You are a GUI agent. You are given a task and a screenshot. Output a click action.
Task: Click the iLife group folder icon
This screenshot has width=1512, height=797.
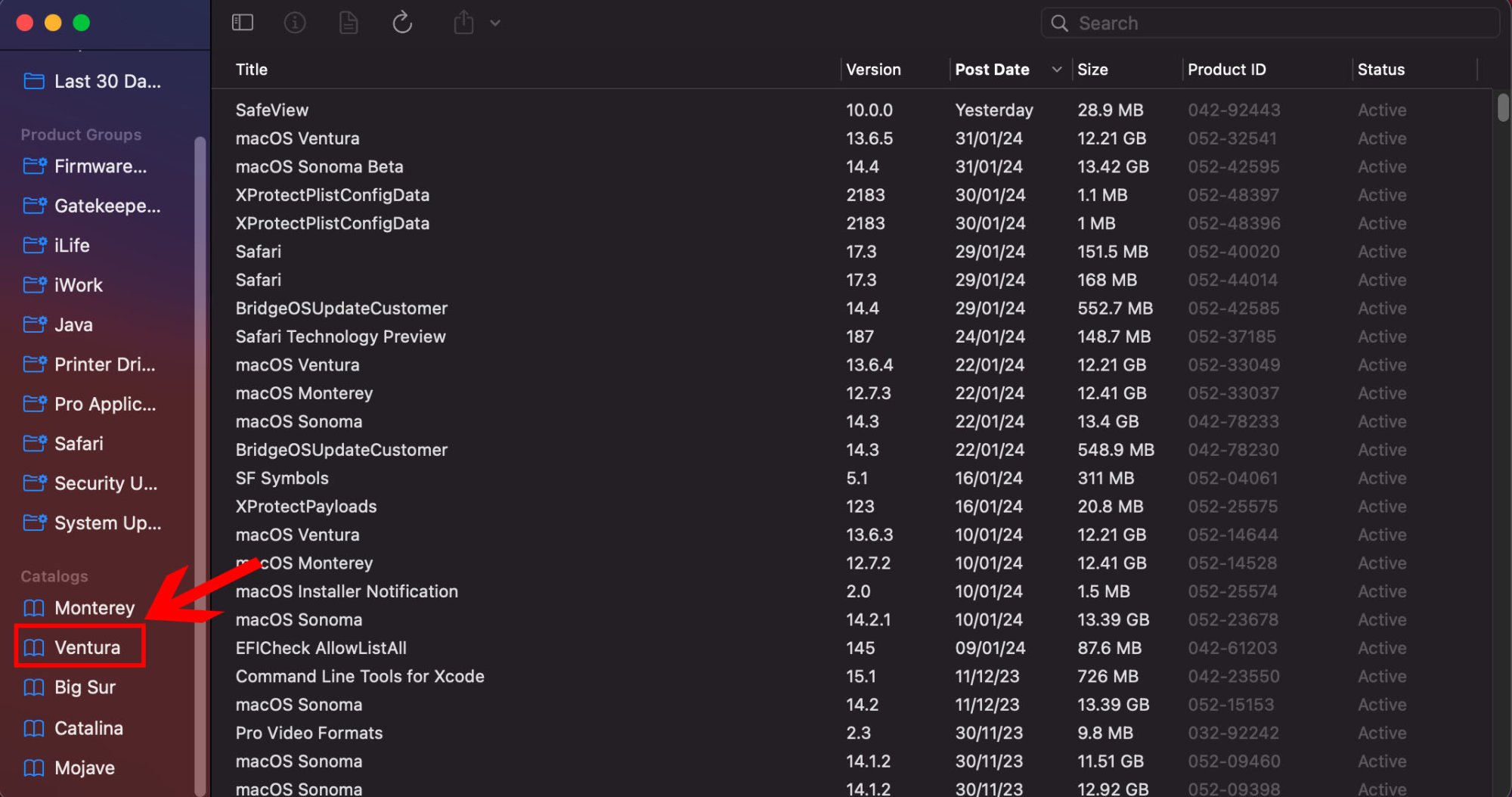(x=35, y=245)
